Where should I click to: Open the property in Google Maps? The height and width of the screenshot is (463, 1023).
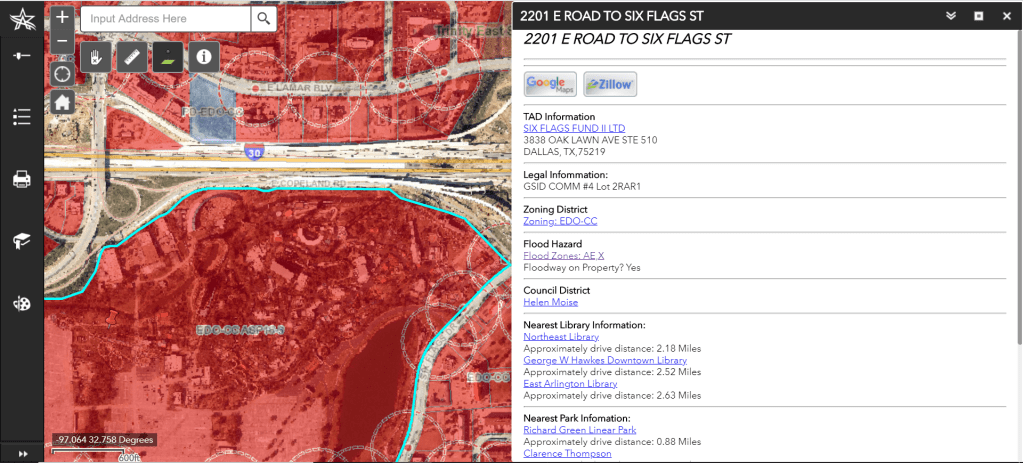point(551,84)
